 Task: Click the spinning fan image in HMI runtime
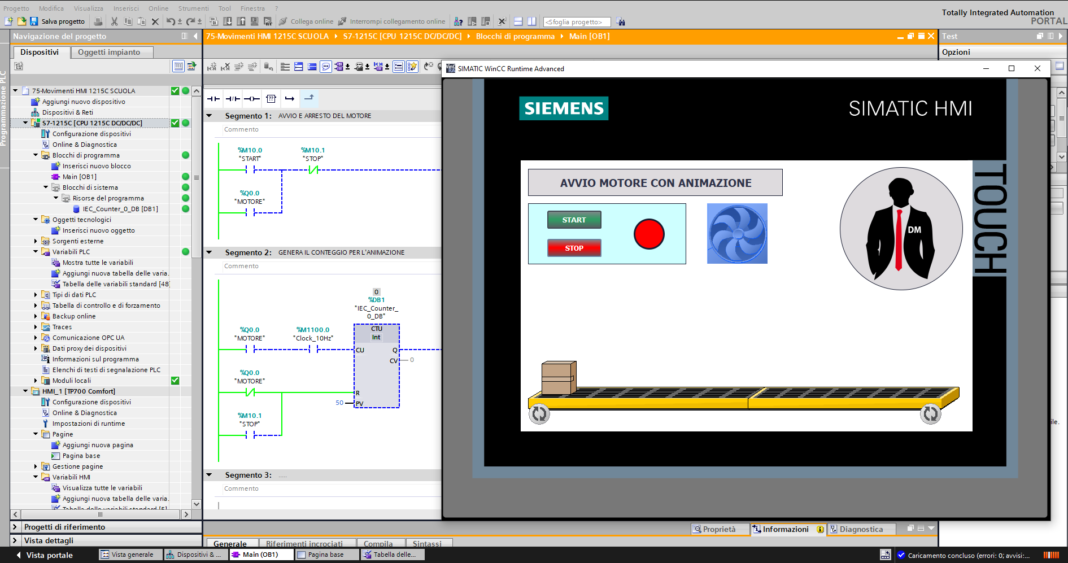tap(737, 234)
